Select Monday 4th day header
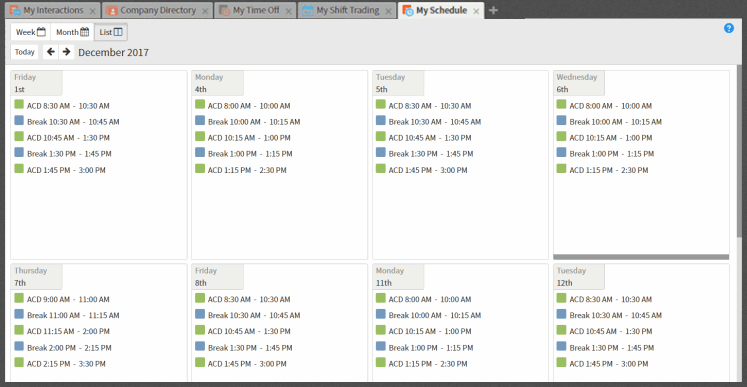The image size is (747, 387). (x=218, y=83)
